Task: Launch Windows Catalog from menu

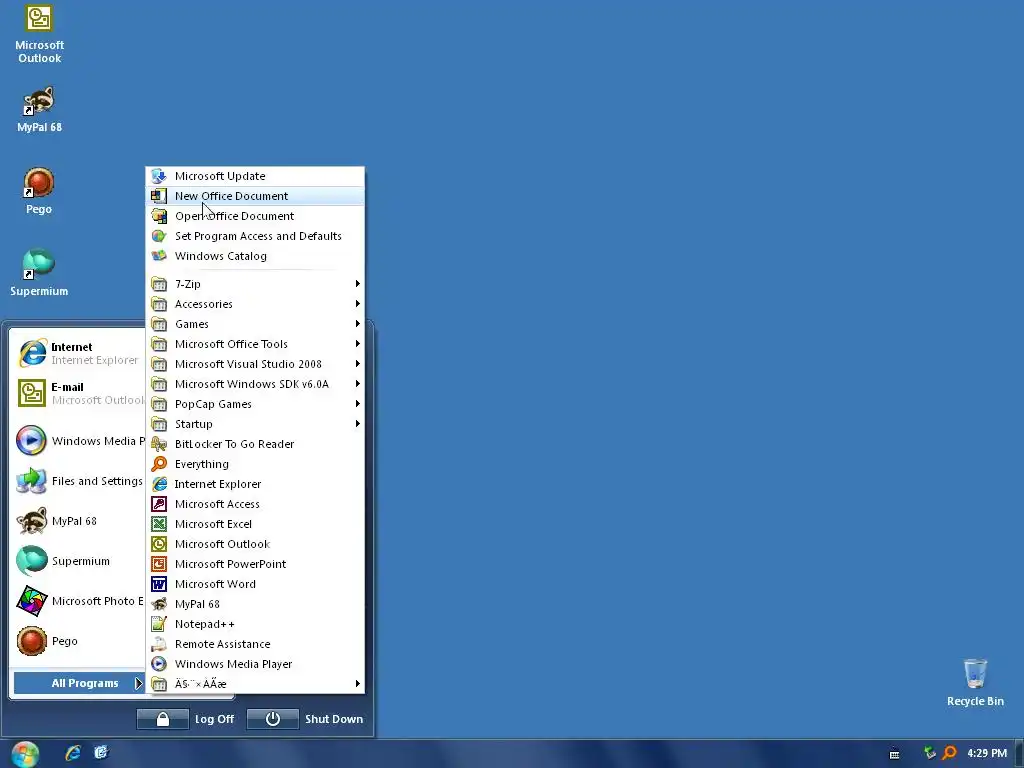Action: coord(255,256)
